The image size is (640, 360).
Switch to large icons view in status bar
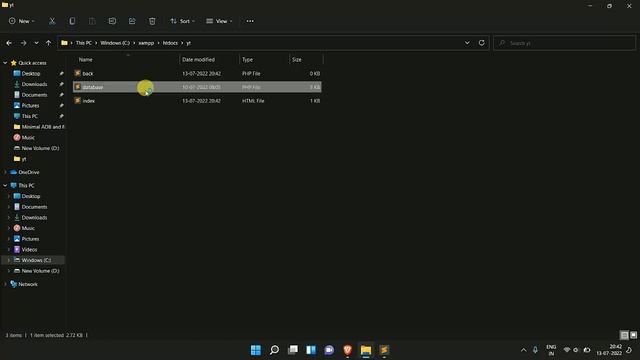(633, 335)
